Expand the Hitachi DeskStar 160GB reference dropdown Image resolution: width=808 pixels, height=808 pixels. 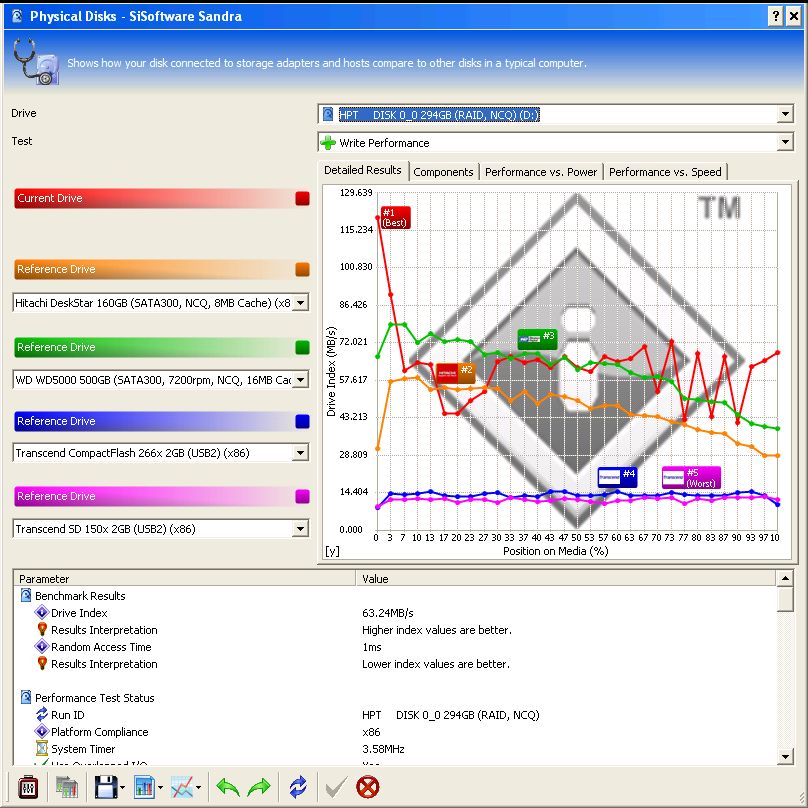300,302
